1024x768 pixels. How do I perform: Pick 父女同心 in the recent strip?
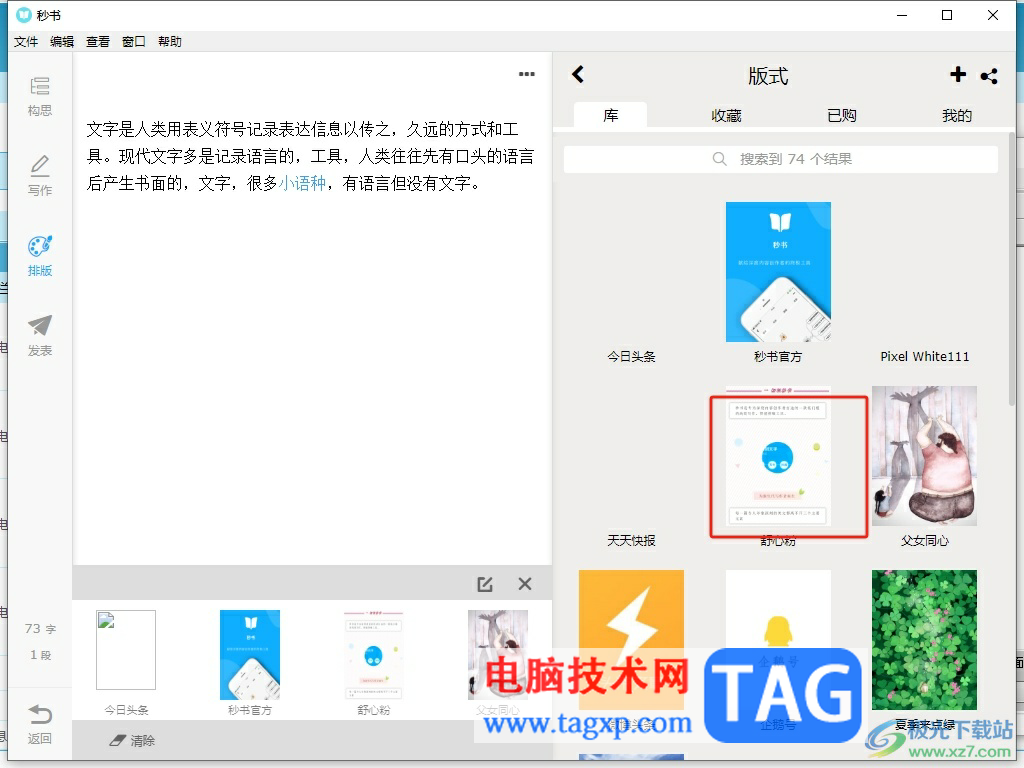click(x=498, y=655)
